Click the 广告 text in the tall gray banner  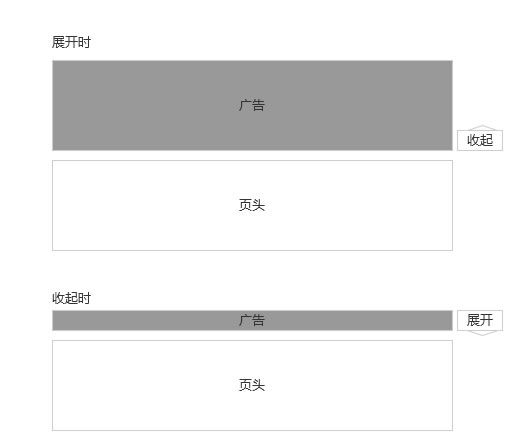(x=252, y=105)
